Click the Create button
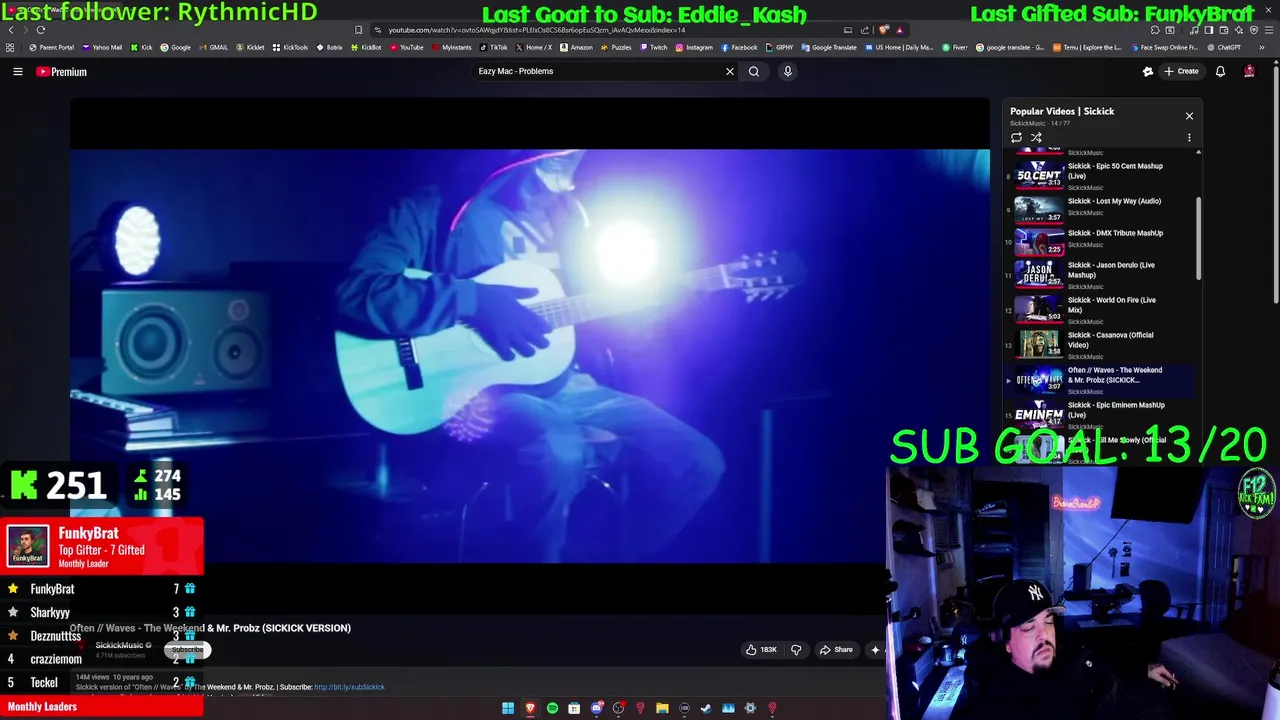 tap(1181, 71)
